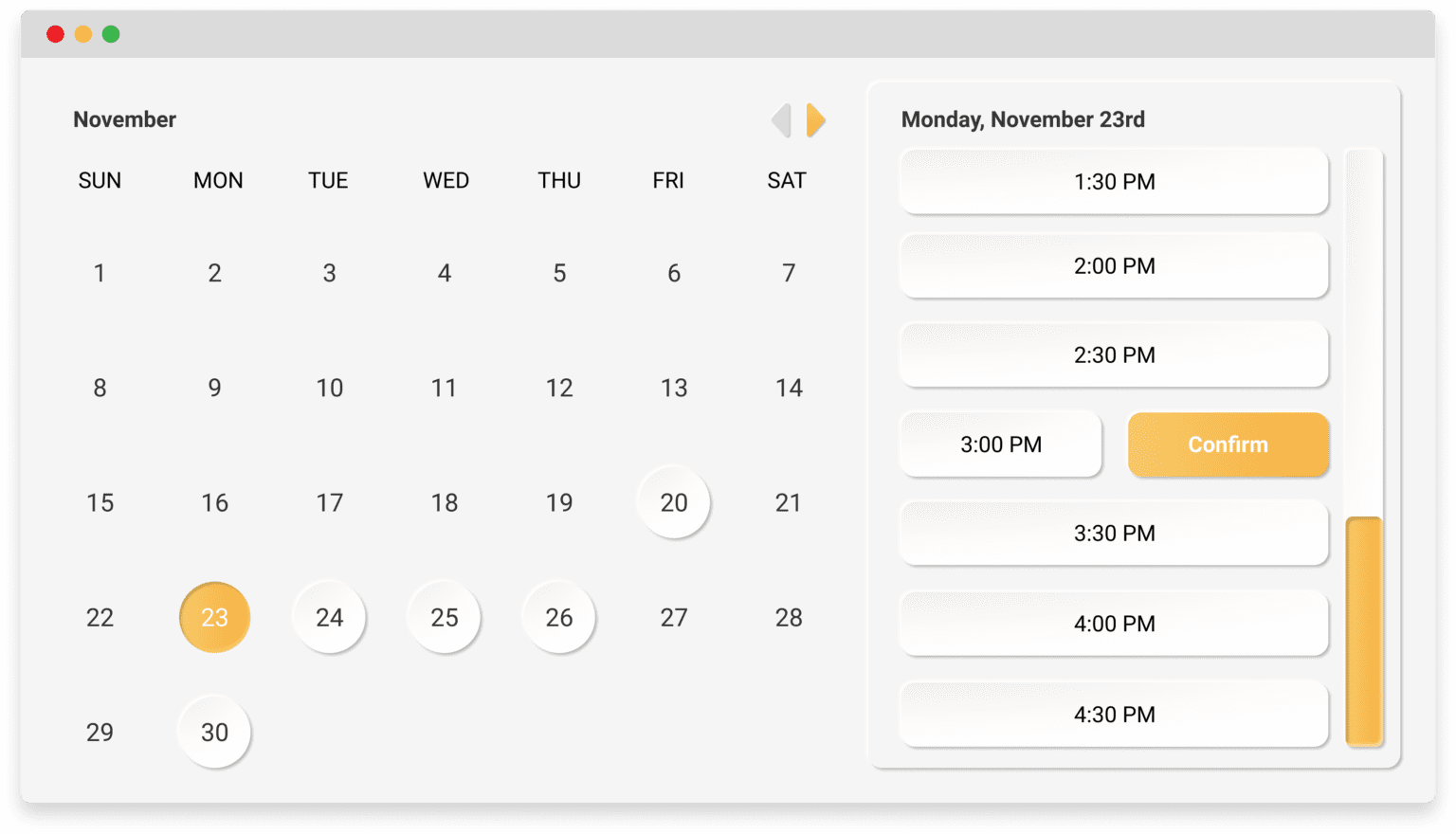Select November 20 on the calendar
The height and width of the screenshot is (834, 1456).
click(x=674, y=503)
